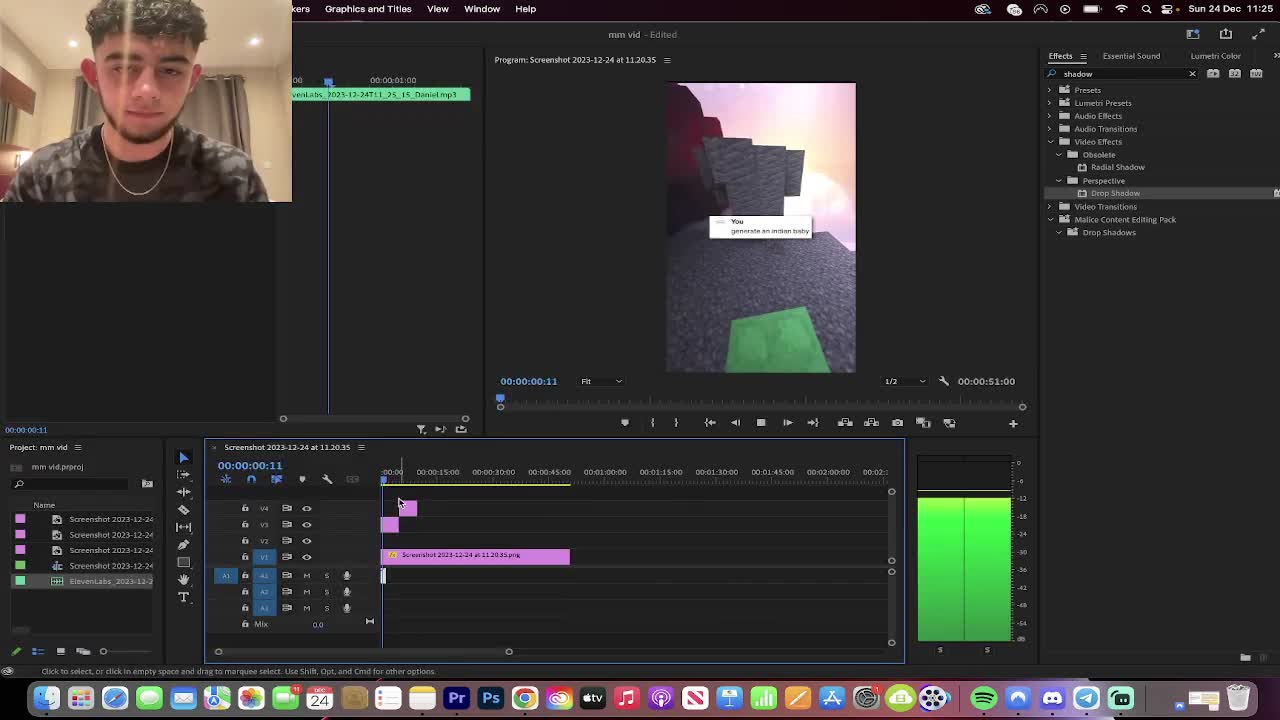The width and height of the screenshot is (1280, 720).
Task: Collapse the Video Effects folder
Action: coord(1050,142)
